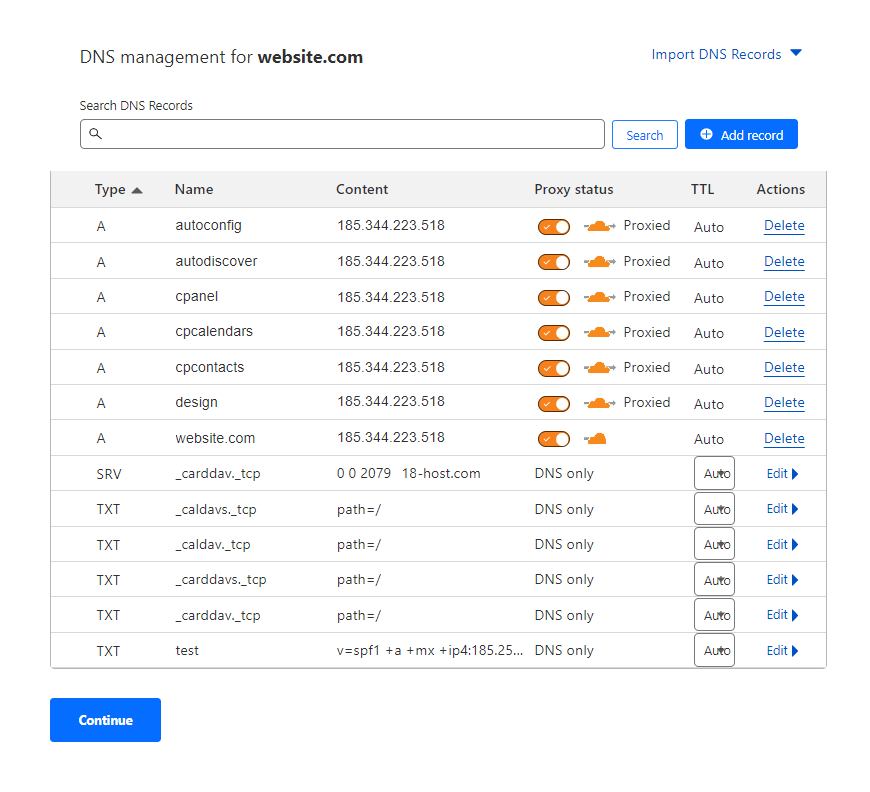Click the sort arrow beside the Type column
The image size is (870, 792).
point(137,190)
